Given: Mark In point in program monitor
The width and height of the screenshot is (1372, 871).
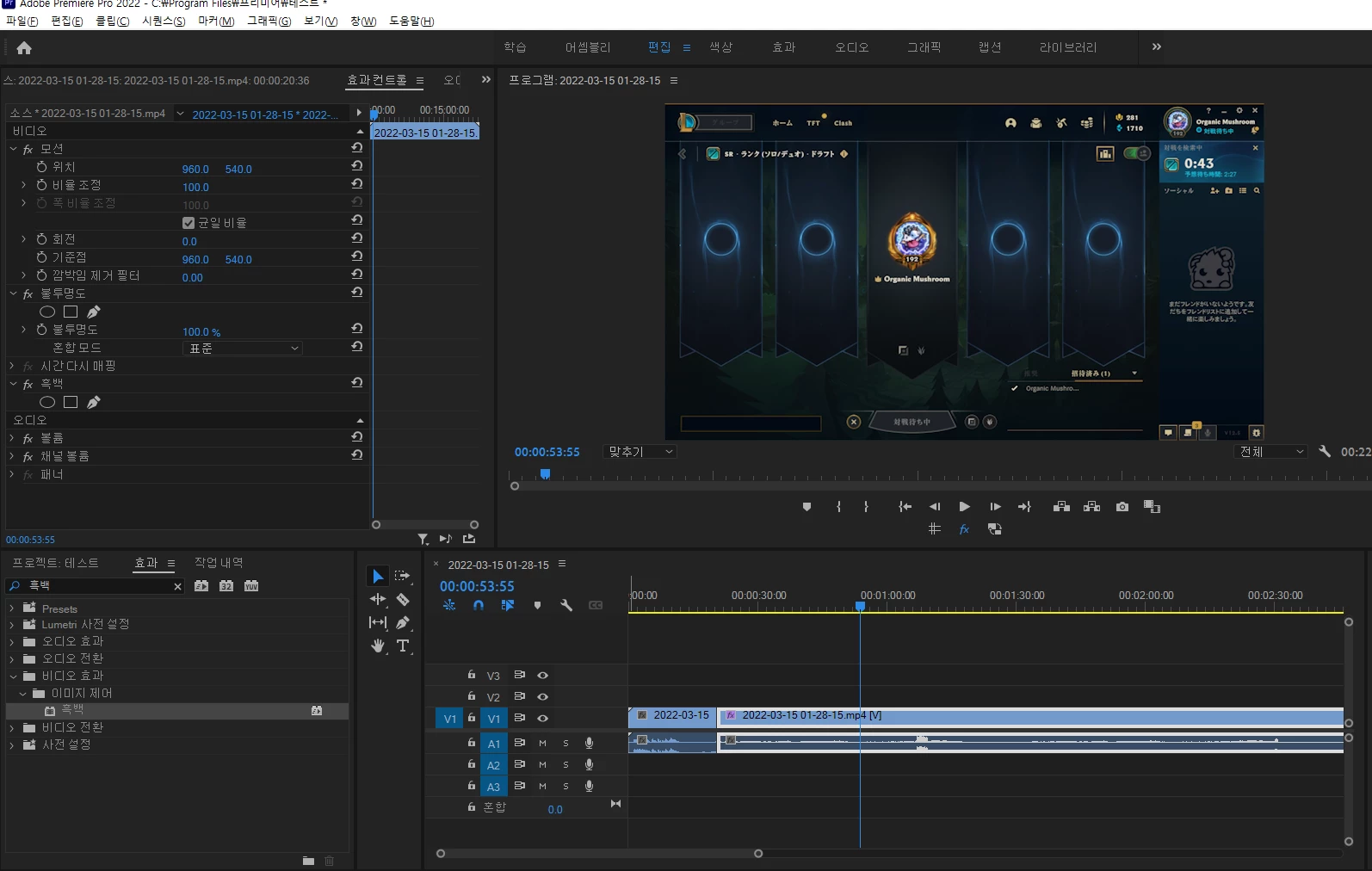Looking at the screenshot, I should coord(838,507).
